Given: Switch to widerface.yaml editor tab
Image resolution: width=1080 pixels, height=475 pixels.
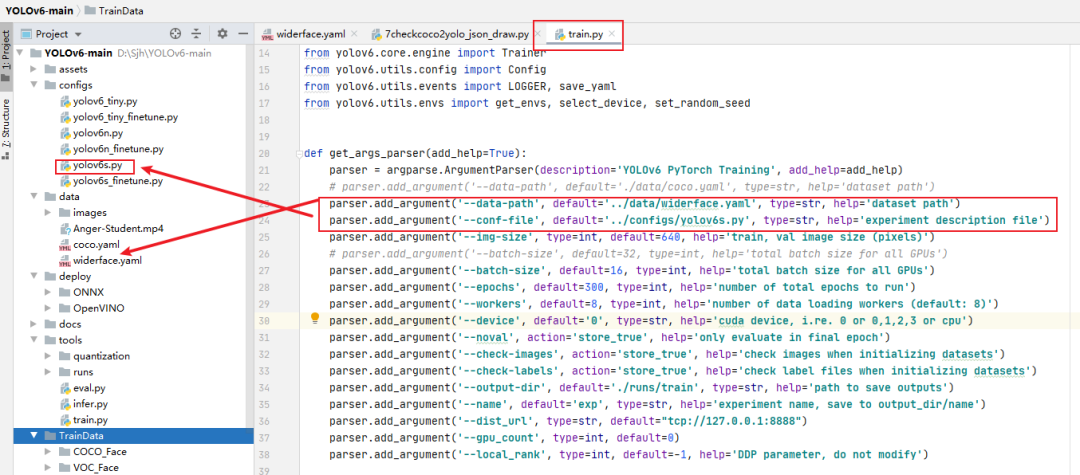Looking at the screenshot, I should (x=310, y=33).
